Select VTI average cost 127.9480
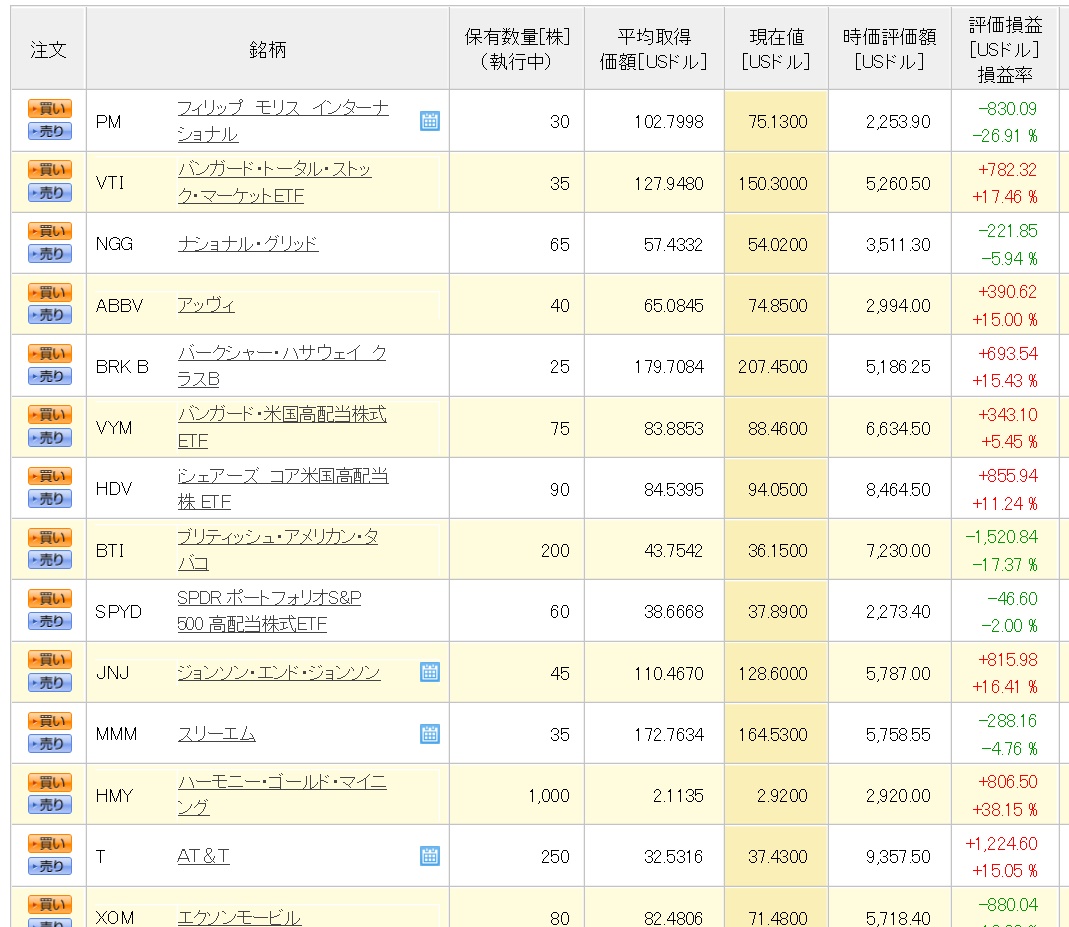Screen dimensions: 1069x927 (x=668, y=183)
